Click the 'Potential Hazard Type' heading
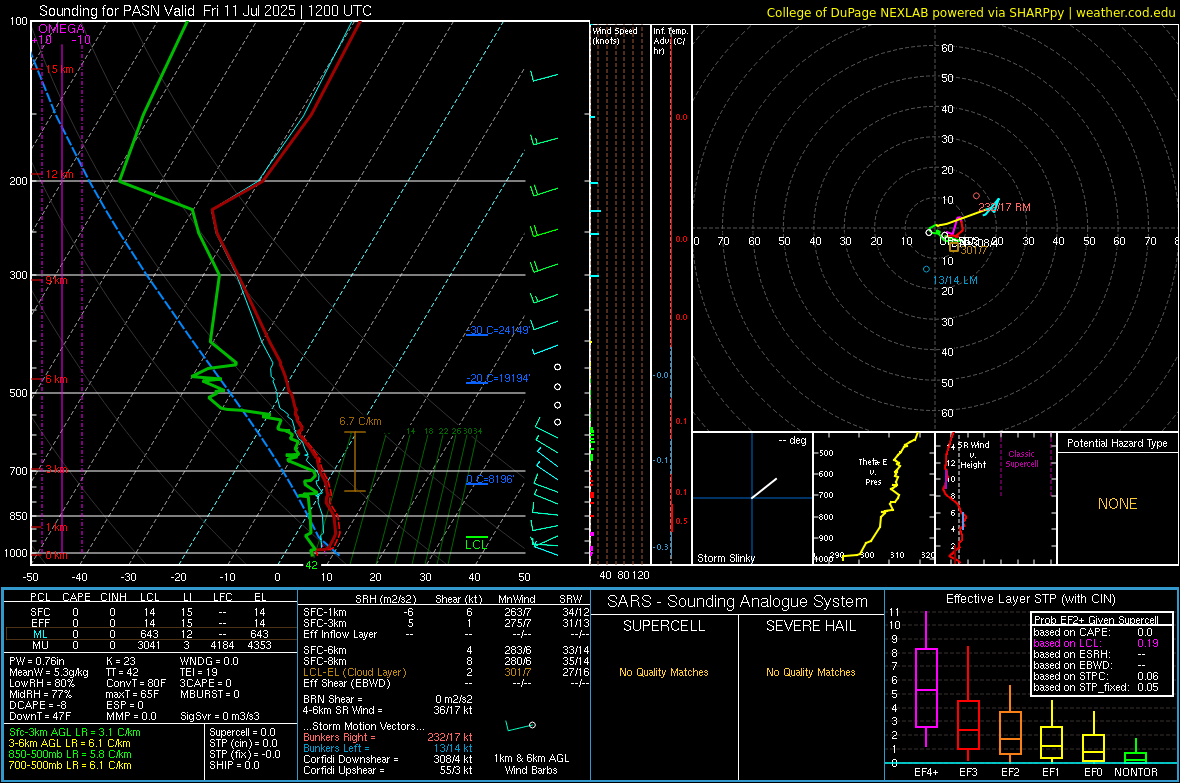 point(1118,443)
